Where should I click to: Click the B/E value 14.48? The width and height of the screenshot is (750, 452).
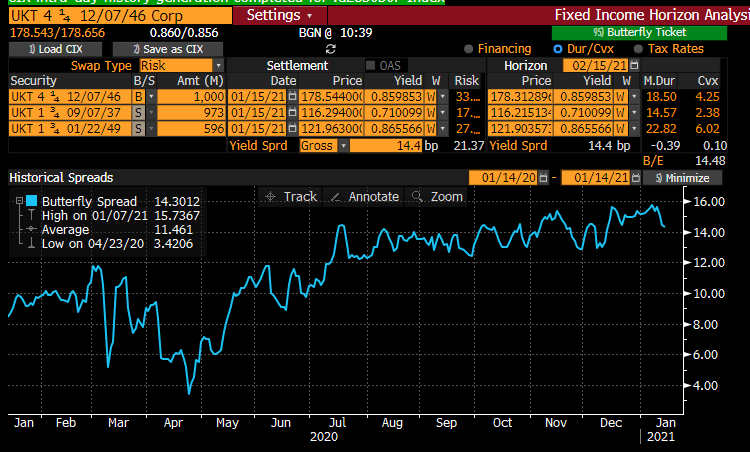710,161
